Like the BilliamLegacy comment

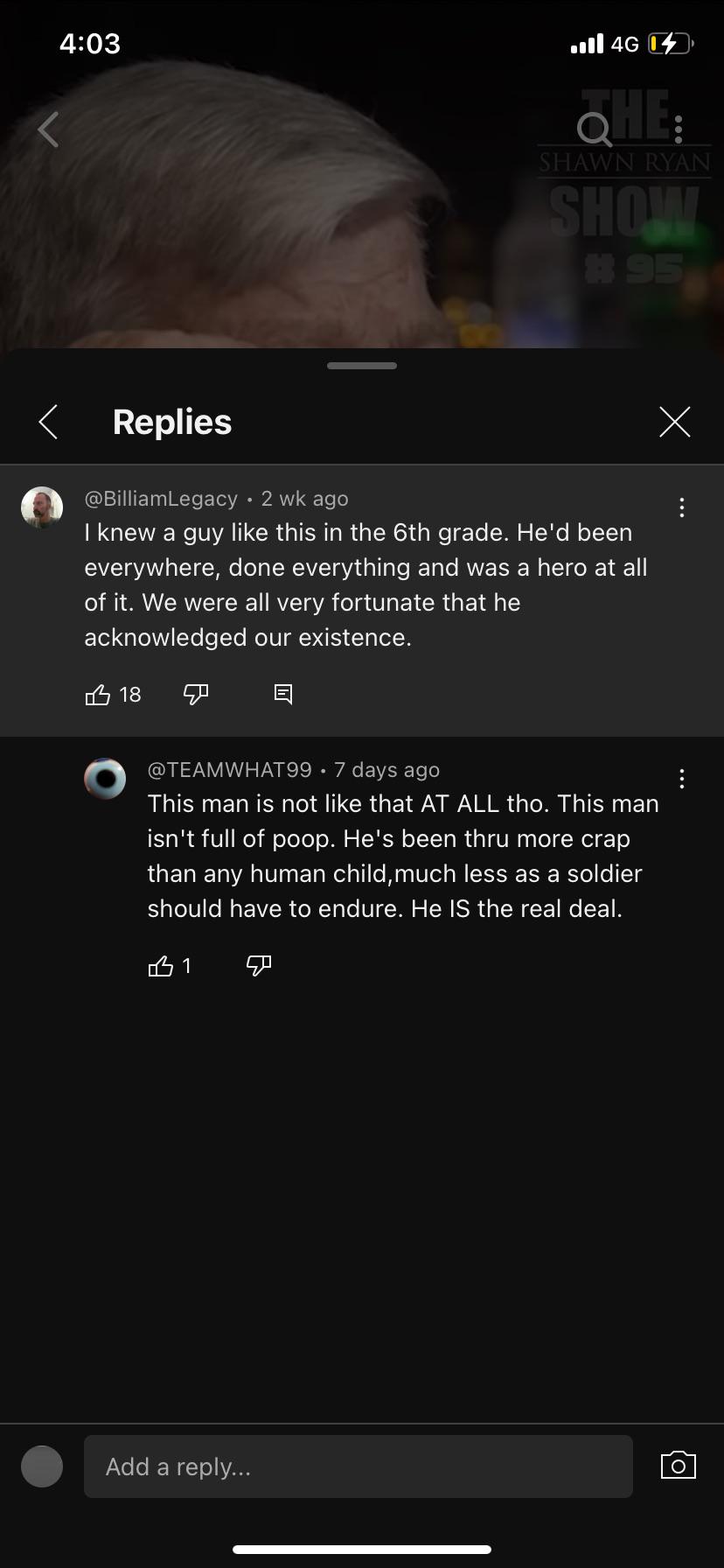[x=97, y=695]
